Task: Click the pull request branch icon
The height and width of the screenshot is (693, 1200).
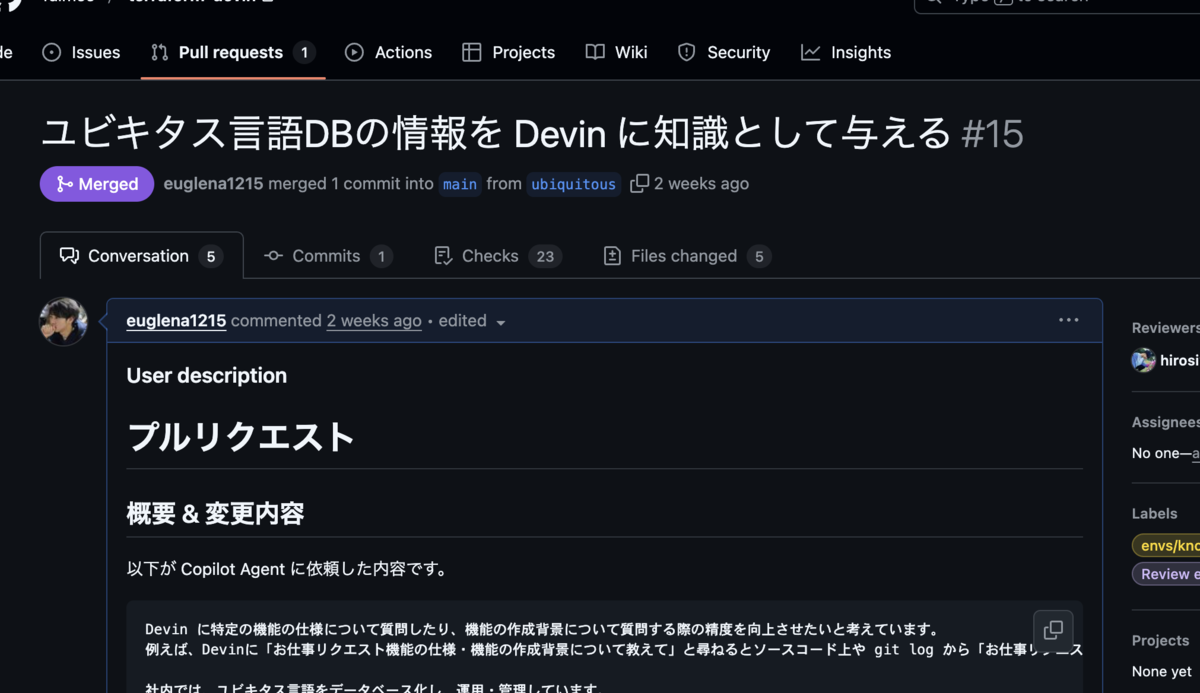Action: (x=160, y=52)
